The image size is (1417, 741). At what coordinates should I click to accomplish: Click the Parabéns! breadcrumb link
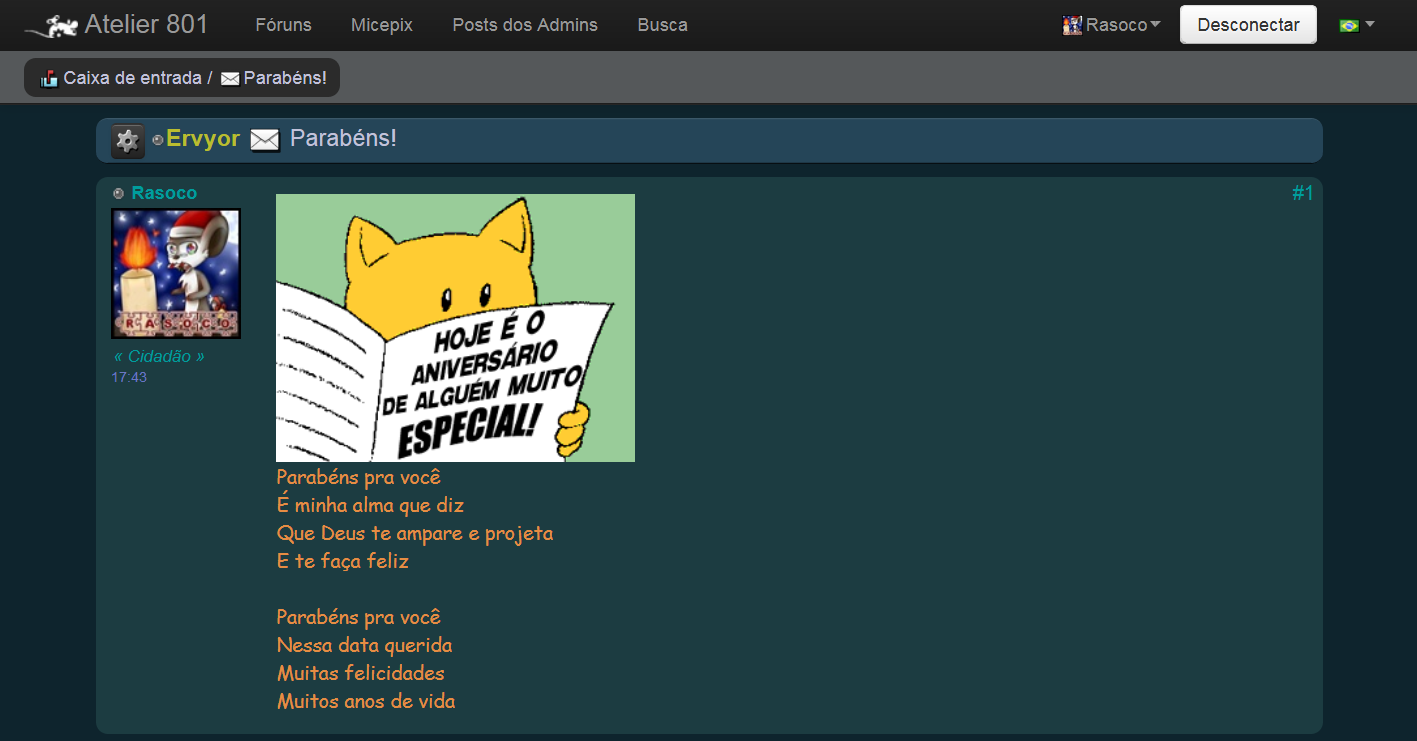pos(285,78)
